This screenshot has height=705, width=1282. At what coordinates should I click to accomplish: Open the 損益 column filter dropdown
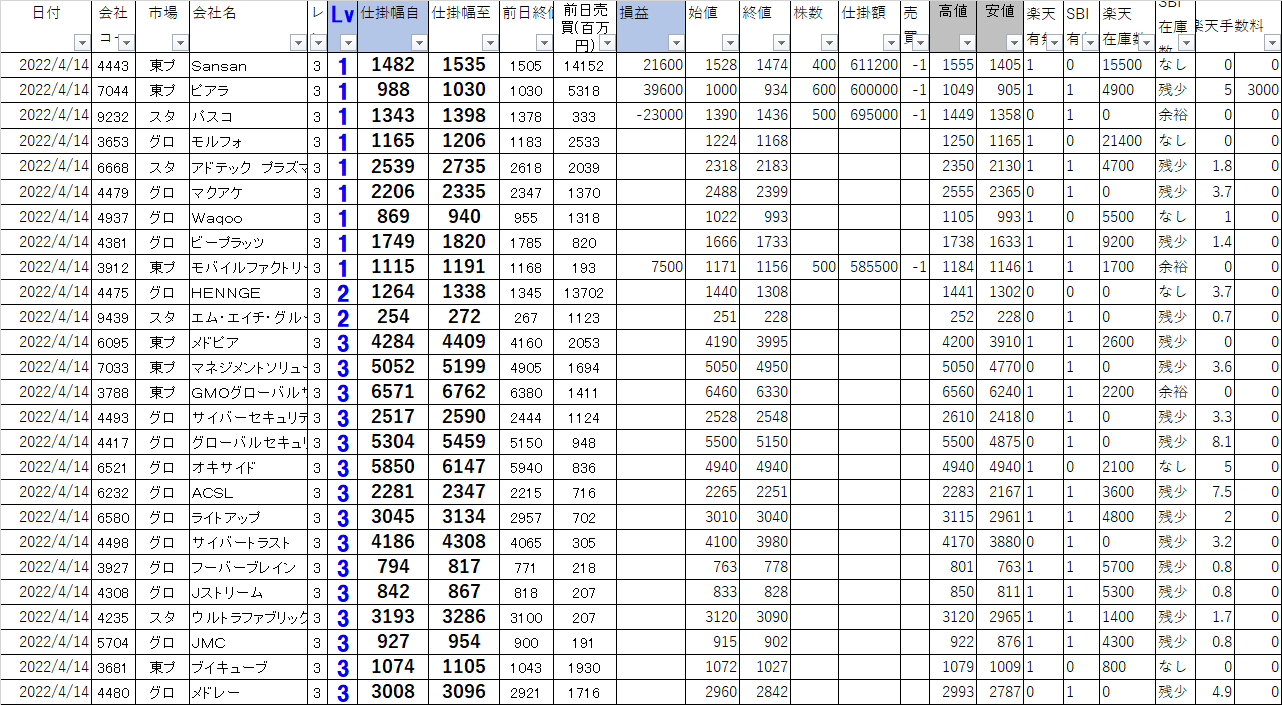[x=677, y=43]
